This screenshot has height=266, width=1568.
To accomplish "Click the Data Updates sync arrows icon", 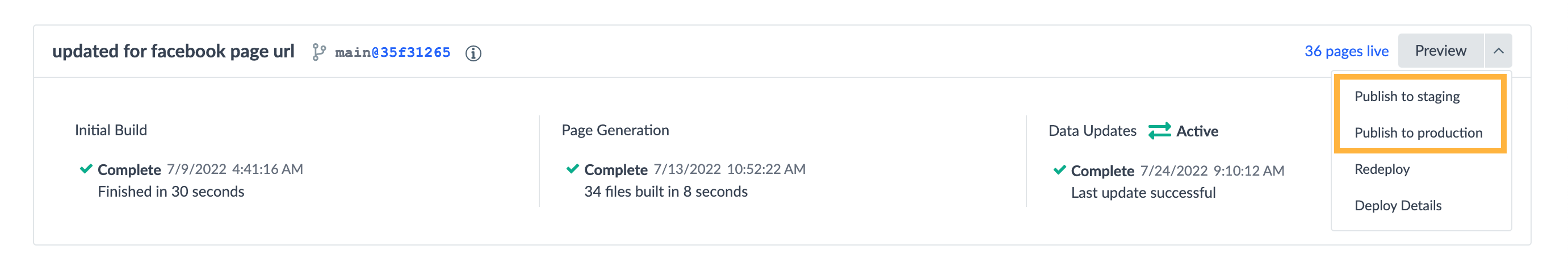I will 1159,131.
